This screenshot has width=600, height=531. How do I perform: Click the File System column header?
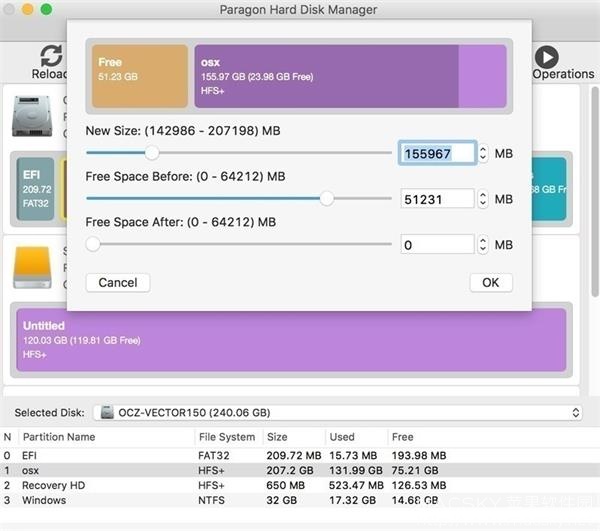pos(227,437)
